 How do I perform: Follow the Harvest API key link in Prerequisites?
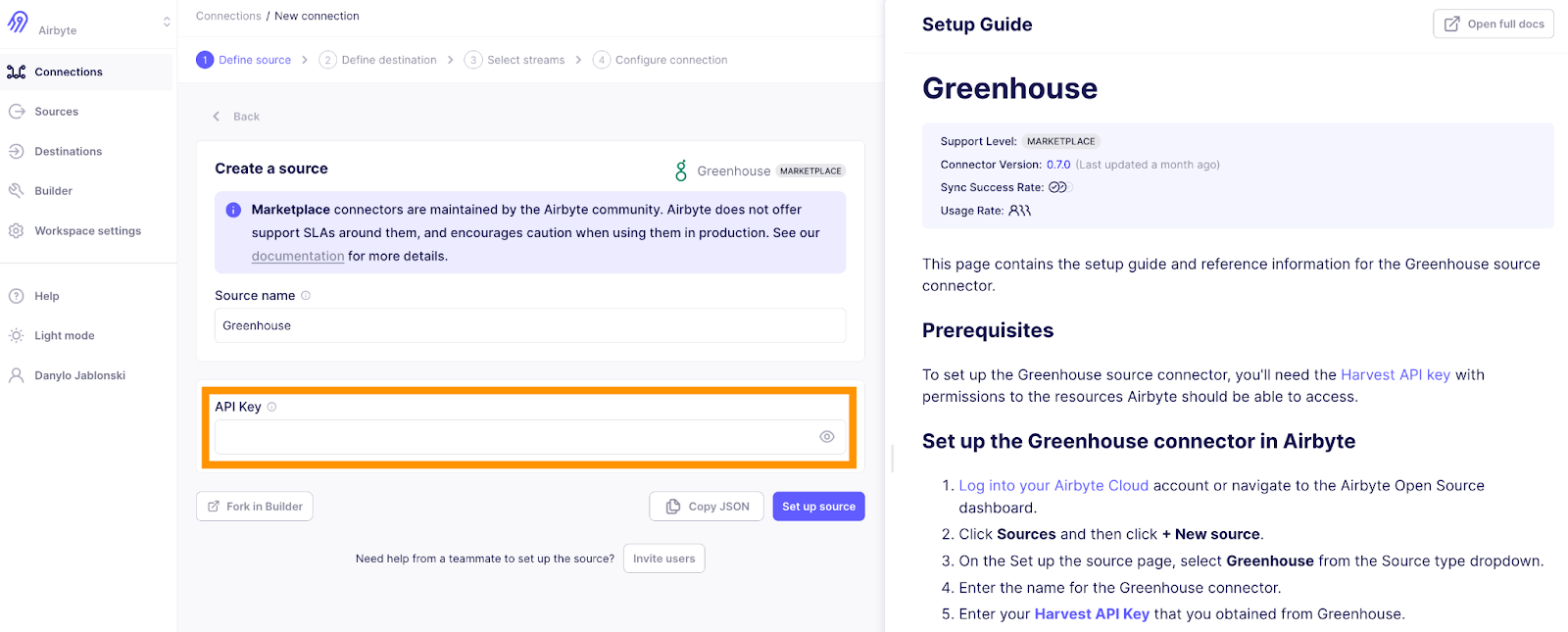[1395, 374]
